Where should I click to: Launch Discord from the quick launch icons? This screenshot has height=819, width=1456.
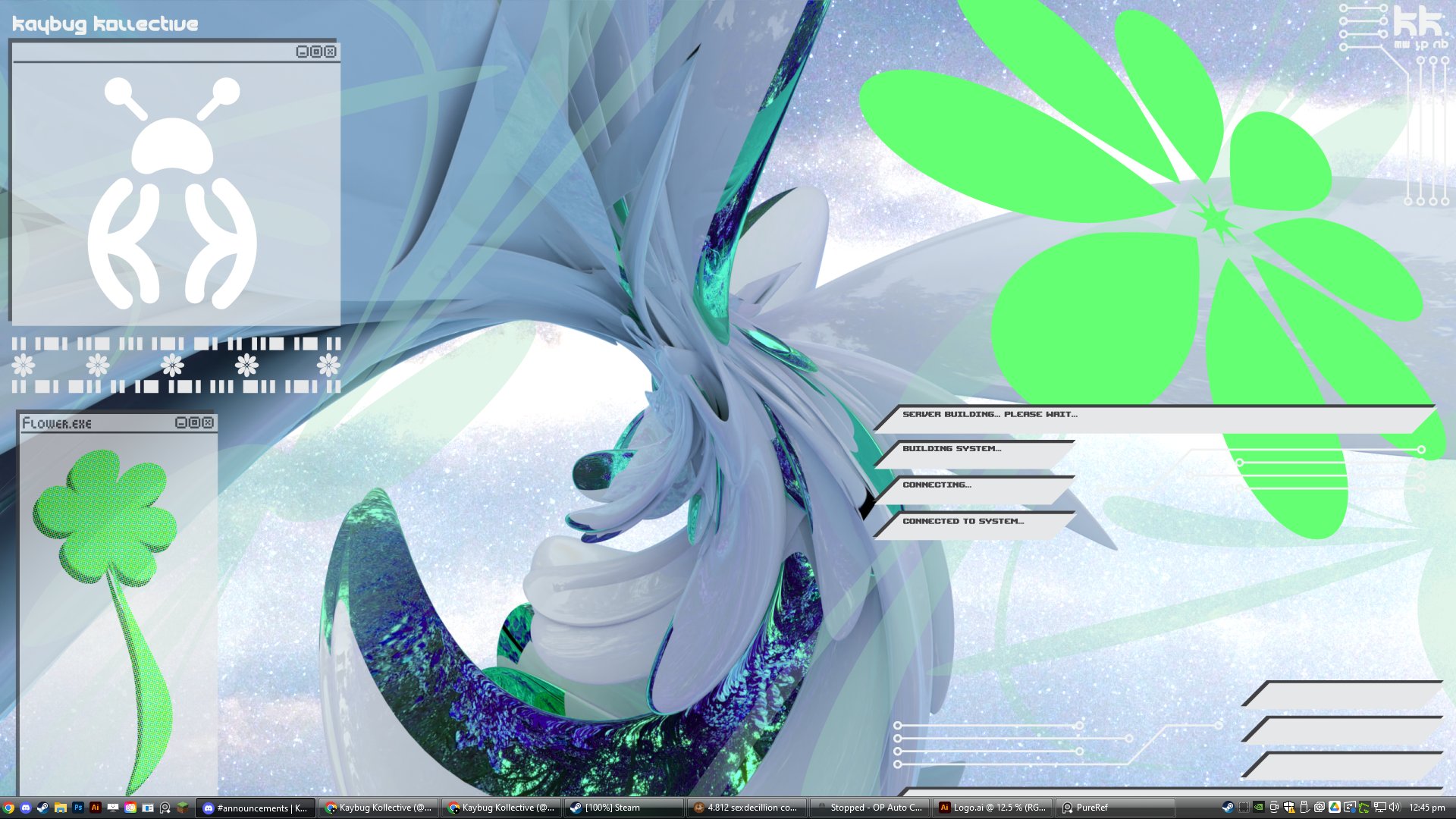coord(26,808)
